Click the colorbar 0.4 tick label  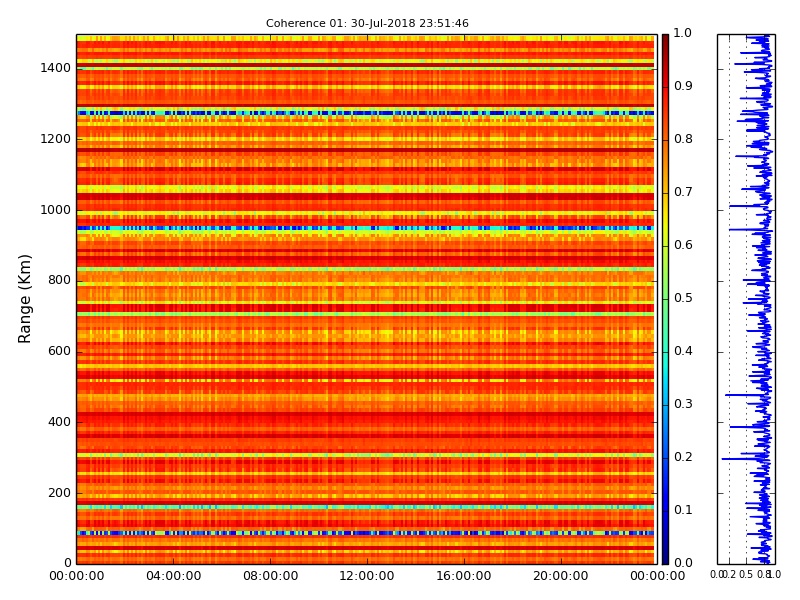pyautogui.click(x=683, y=351)
